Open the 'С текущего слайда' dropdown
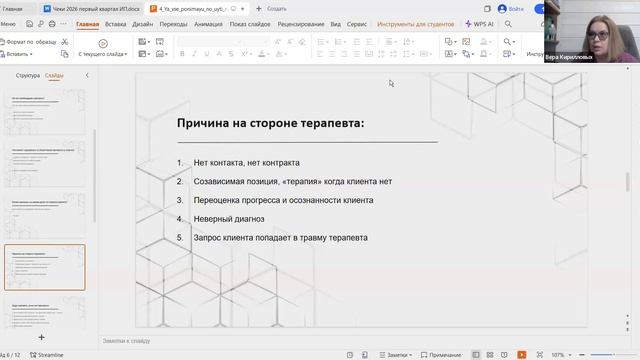Image resolution: width=640 pixels, height=360 pixels. (x=103, y=54)
